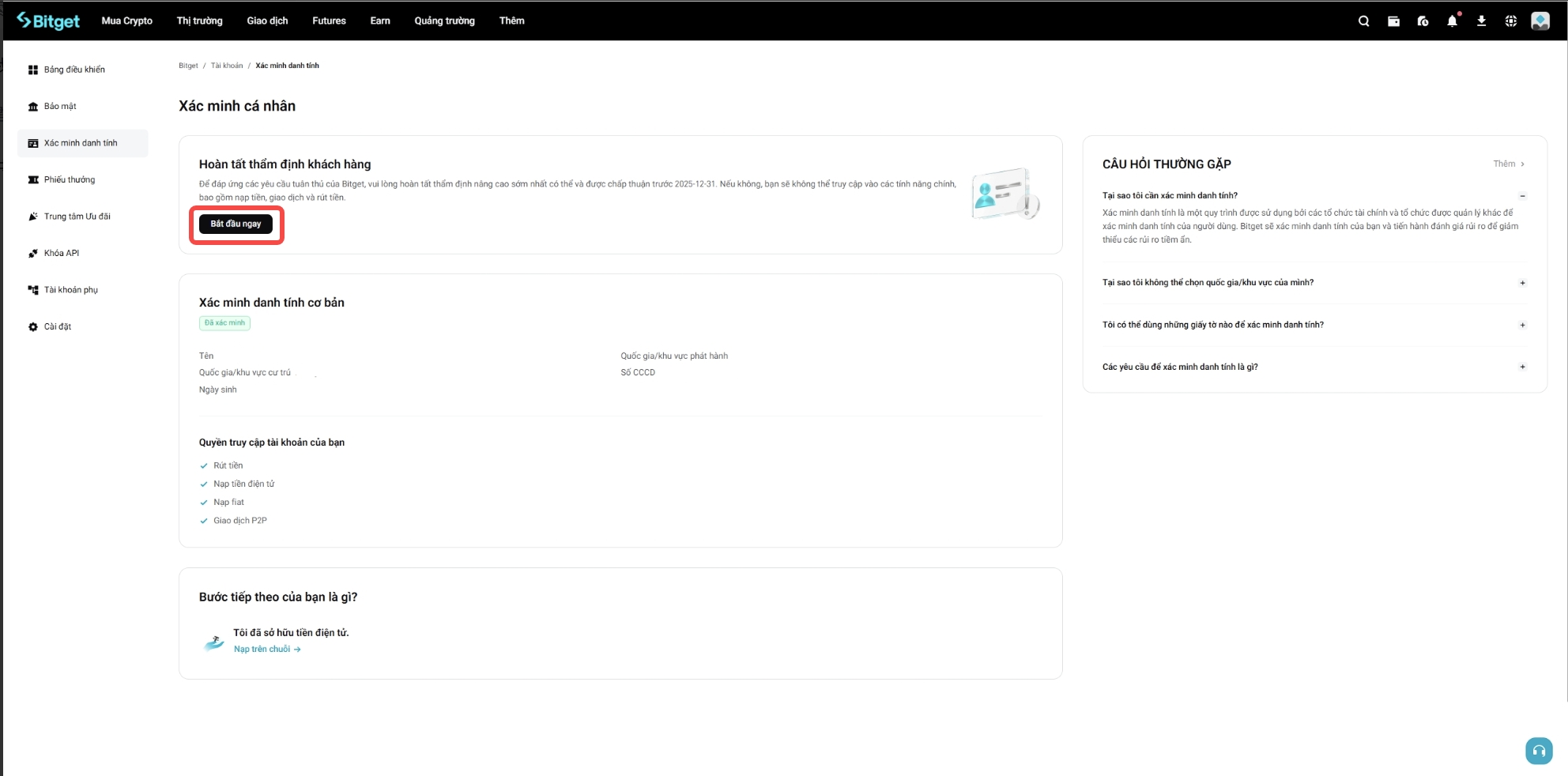The height and width of the screenshot is (776, 1568).
Task: Click the app download icon
Action: (x=1481, y=21)
